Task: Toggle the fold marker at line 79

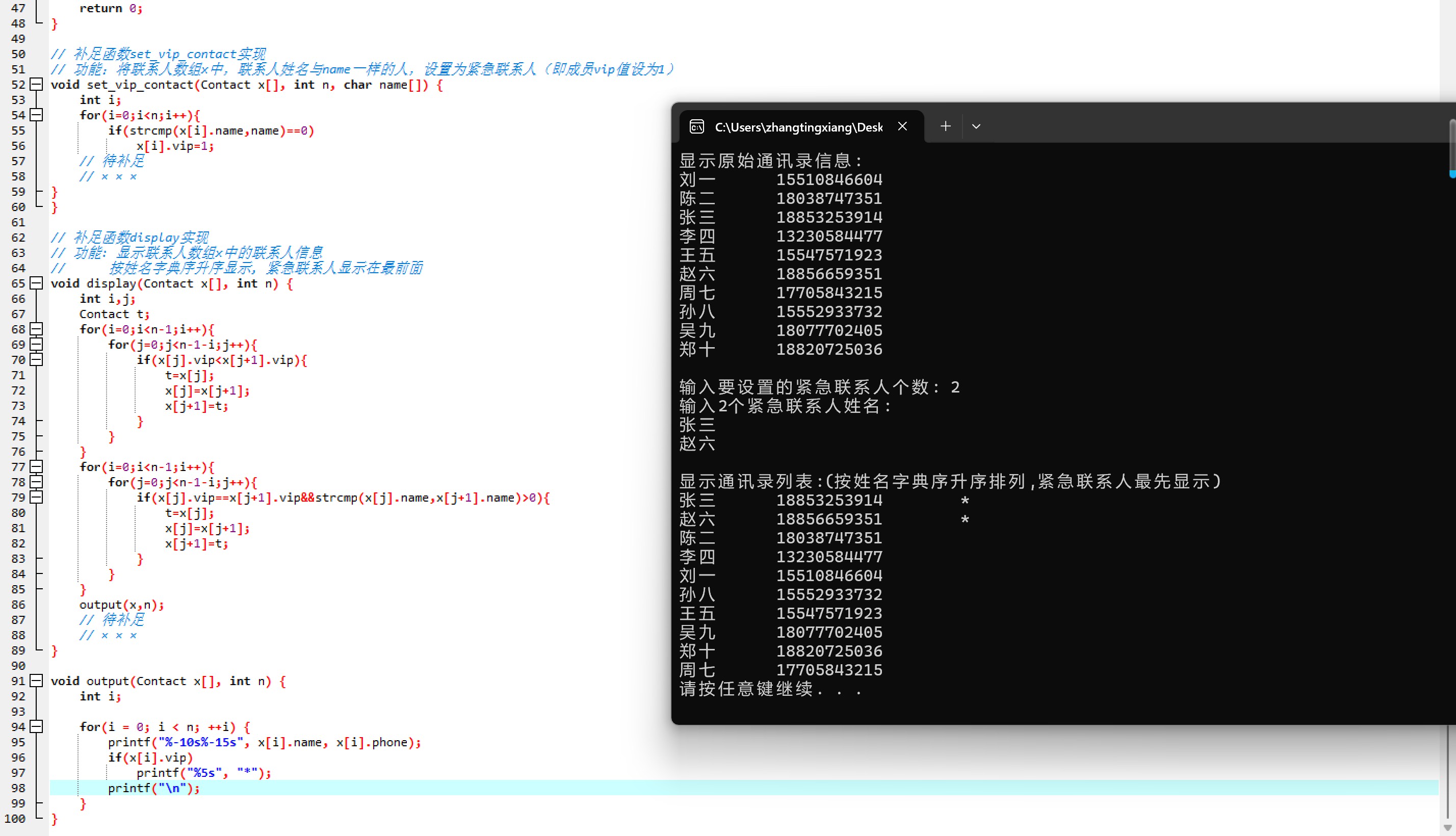Action: pyautogui.click(x=36, y=497)
